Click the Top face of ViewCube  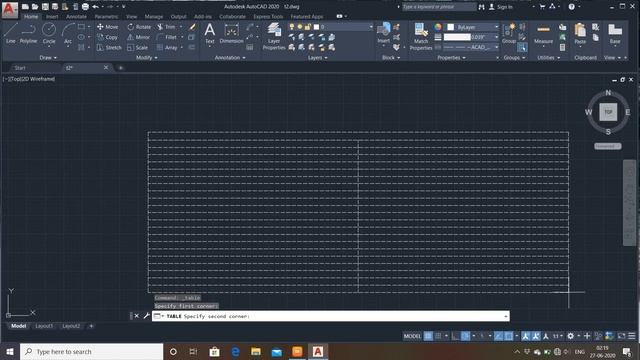(x=608, y=112)
